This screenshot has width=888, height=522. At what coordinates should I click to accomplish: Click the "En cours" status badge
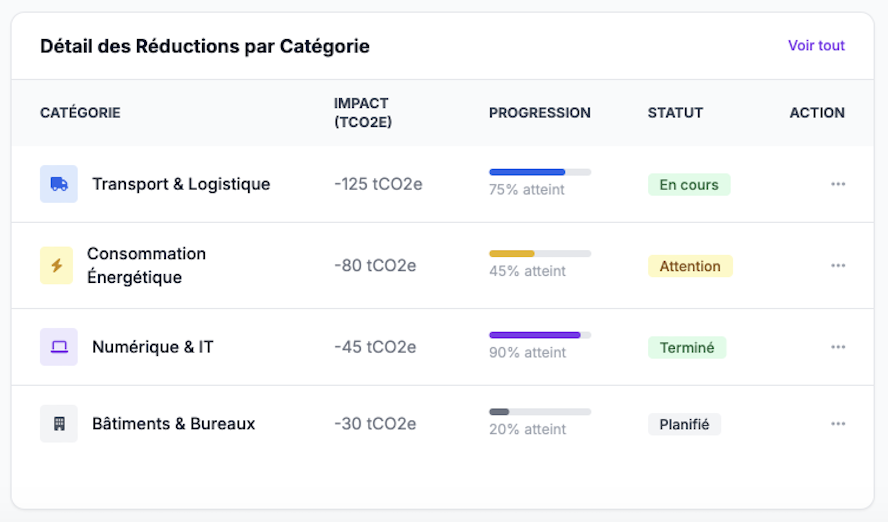coord(689,185)
